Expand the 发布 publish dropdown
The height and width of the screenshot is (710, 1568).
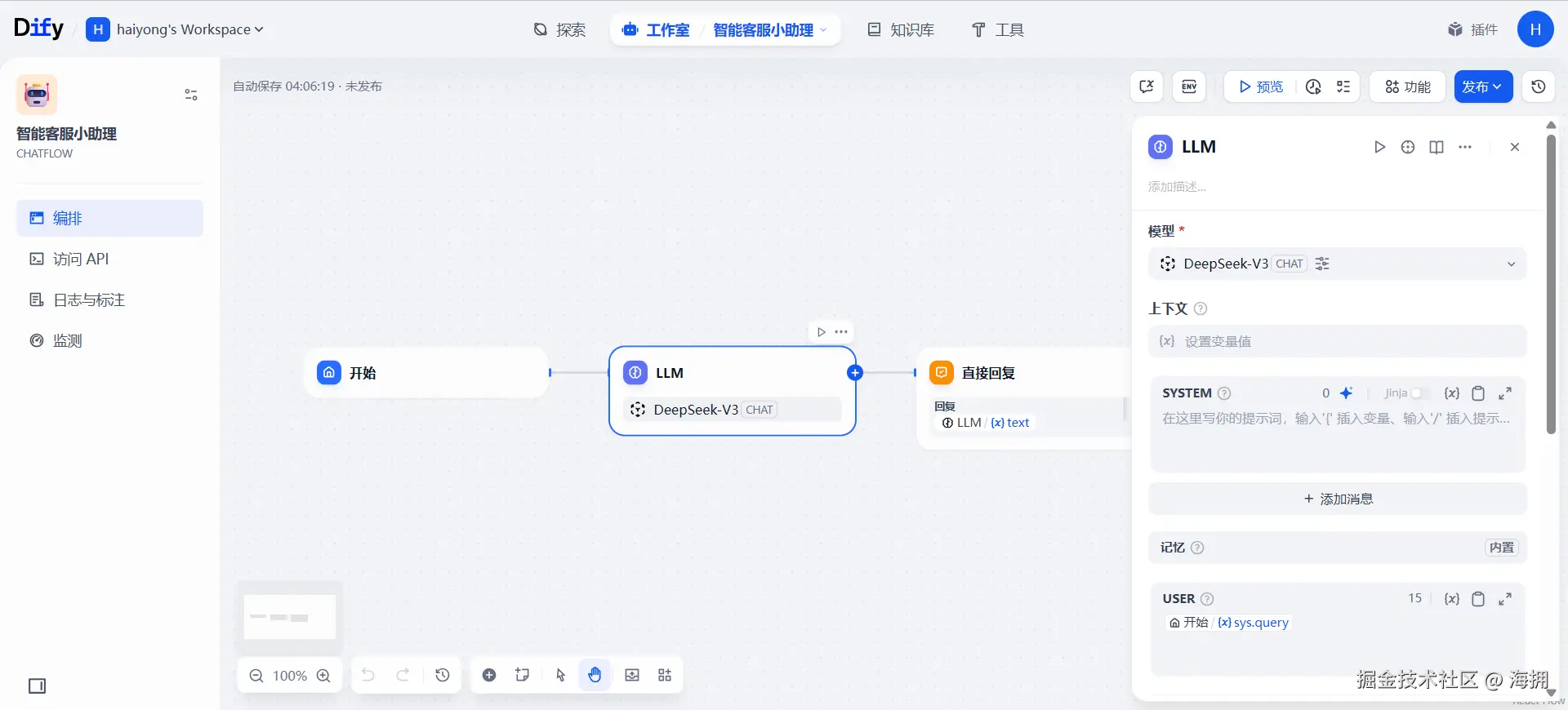click(x=1483, y=87)
